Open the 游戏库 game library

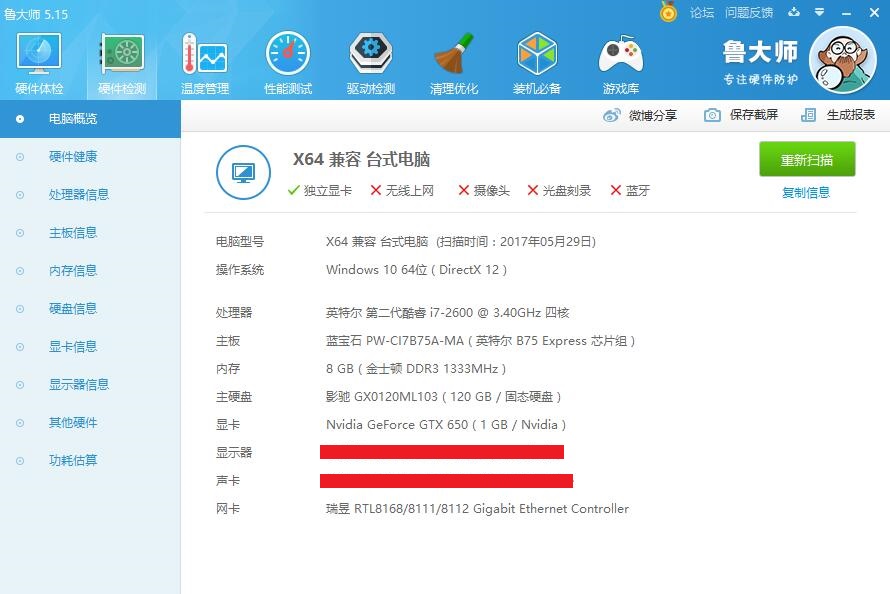click(x=620, y=64)
